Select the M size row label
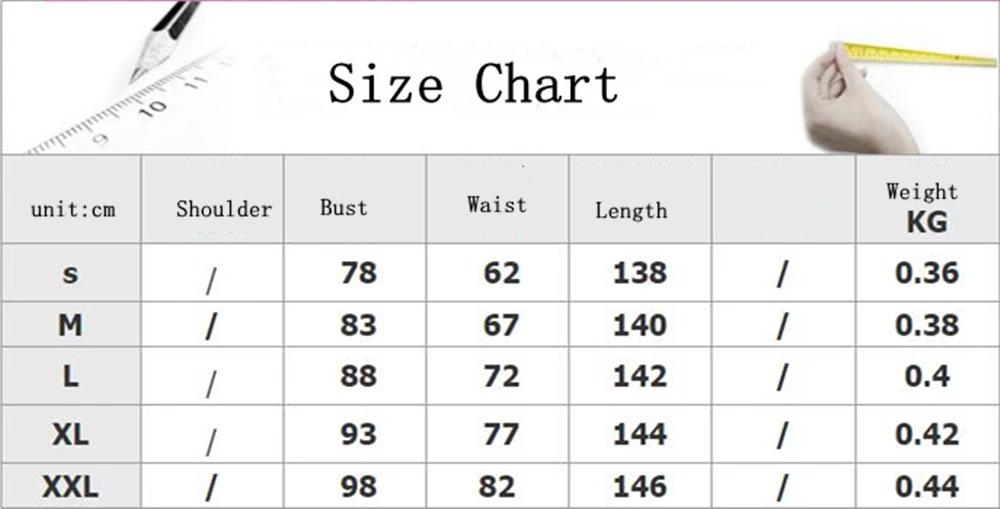 pos(70,325)
